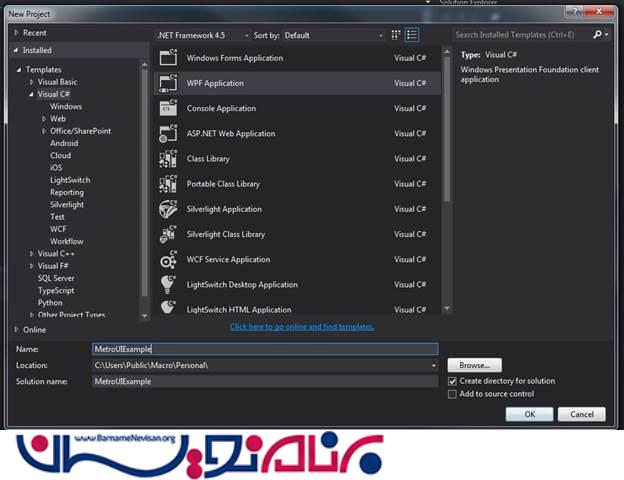
Task: Select the TypeScript tree item
Action: tap(56, 291)
